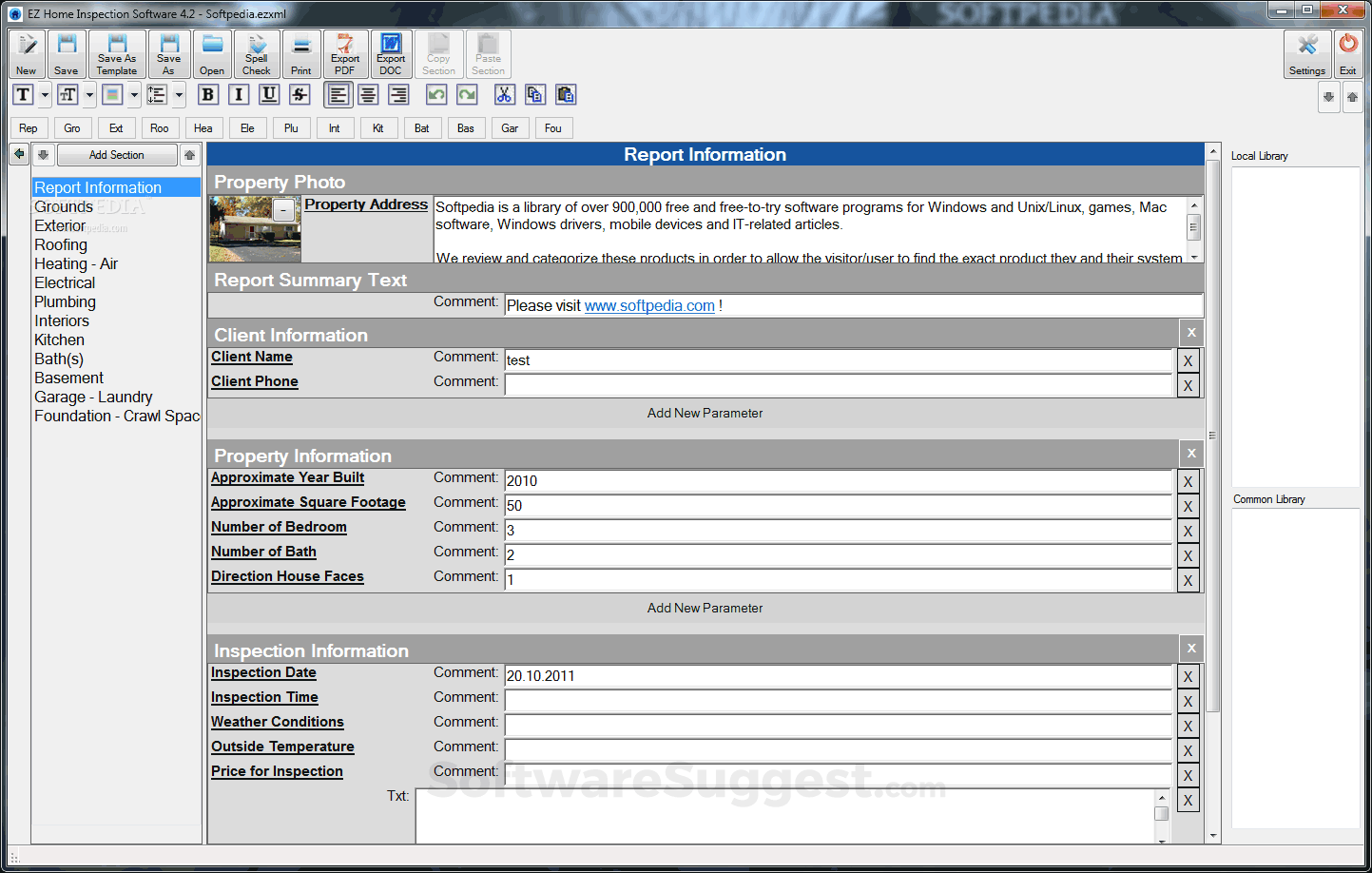Export the report to PDF
Image resolution: width=1372 pixels, height=873 pixels.
tap(344, 53)
